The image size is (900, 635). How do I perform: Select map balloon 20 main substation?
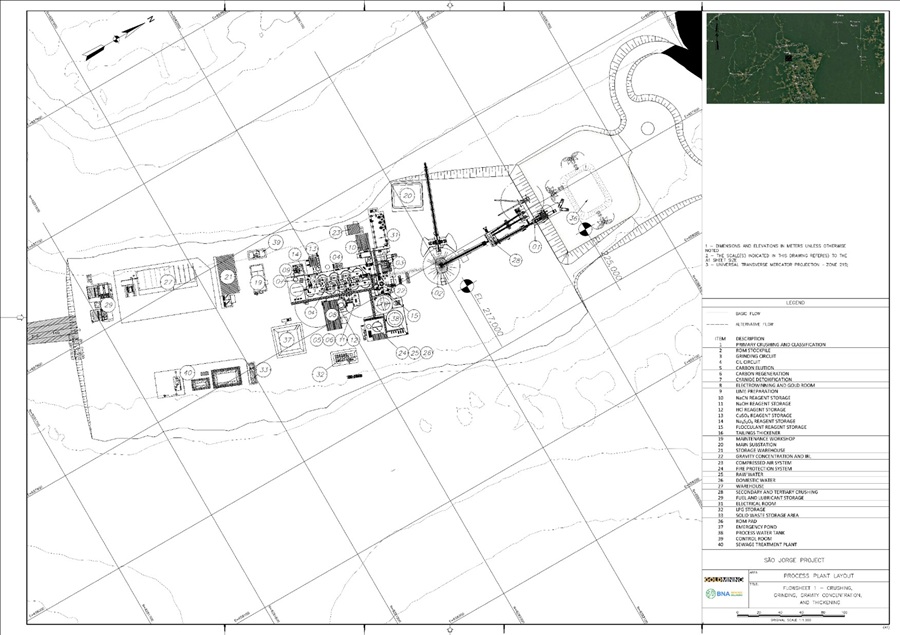coord(407,195)
